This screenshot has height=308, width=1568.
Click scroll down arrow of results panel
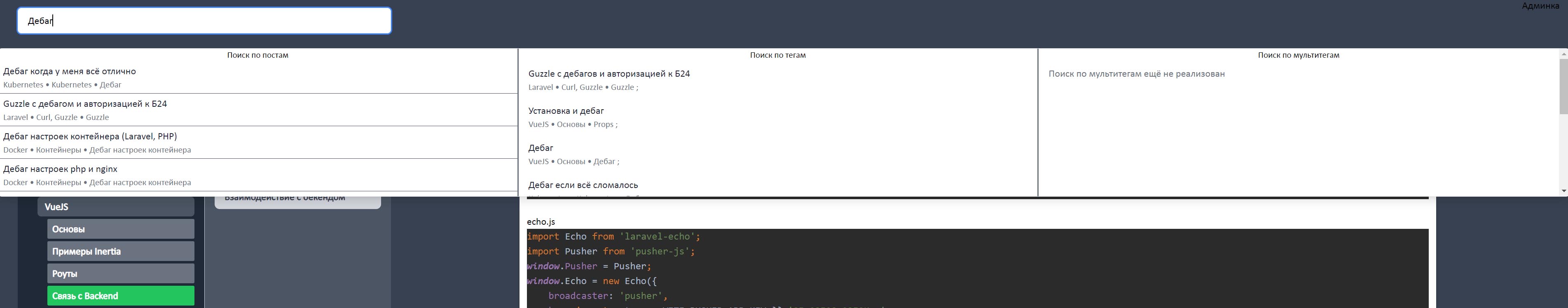[1564, 191]
